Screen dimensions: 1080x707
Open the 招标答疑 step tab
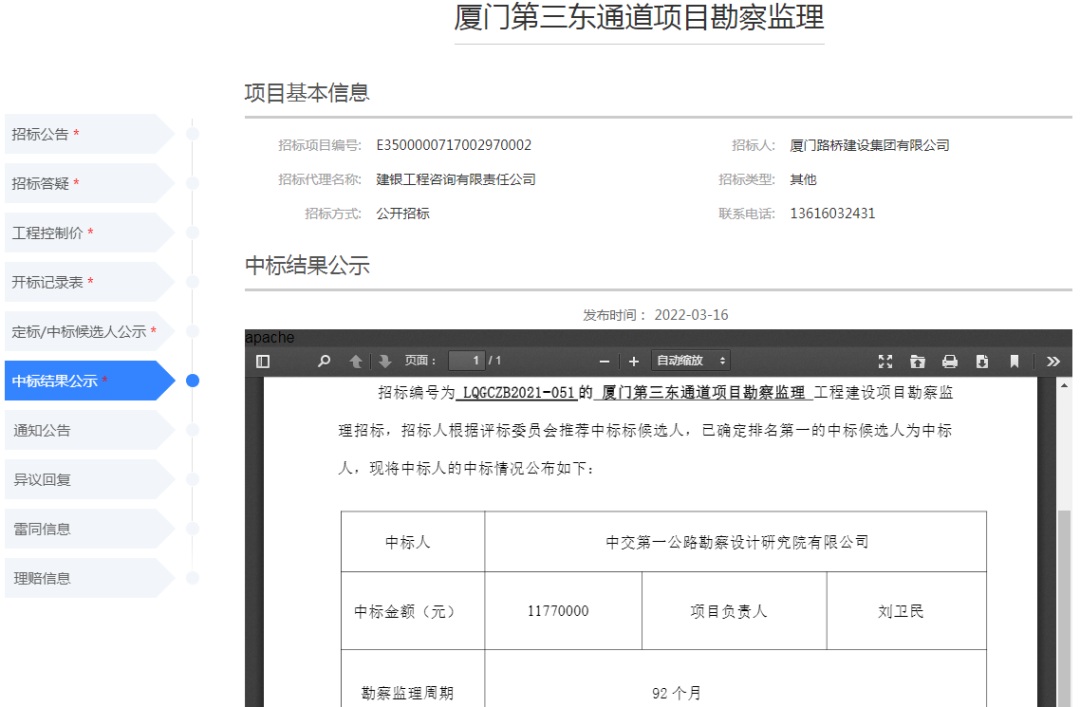pos(90,183)
